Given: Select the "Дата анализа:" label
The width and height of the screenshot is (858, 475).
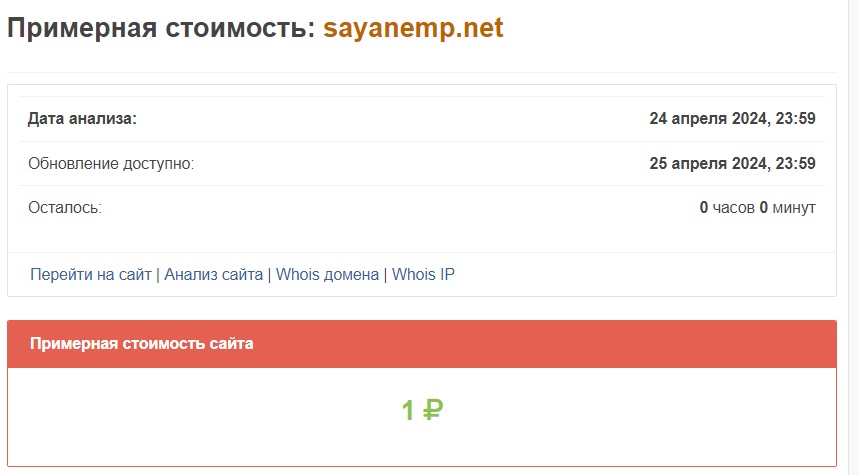Looking at the screenshot, I should coord(82,119).
